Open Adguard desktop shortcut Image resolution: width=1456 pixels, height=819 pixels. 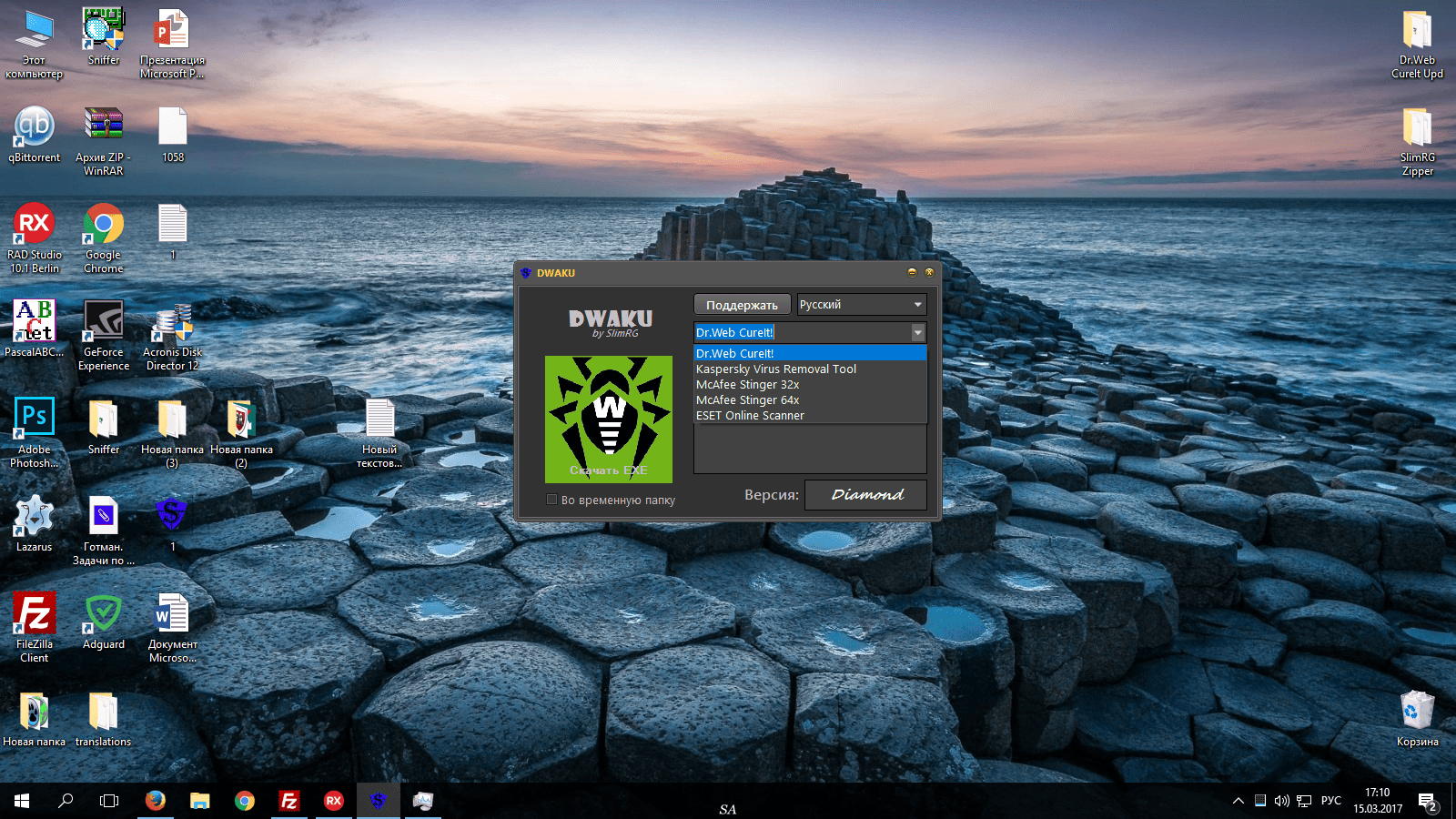point(103,621)
